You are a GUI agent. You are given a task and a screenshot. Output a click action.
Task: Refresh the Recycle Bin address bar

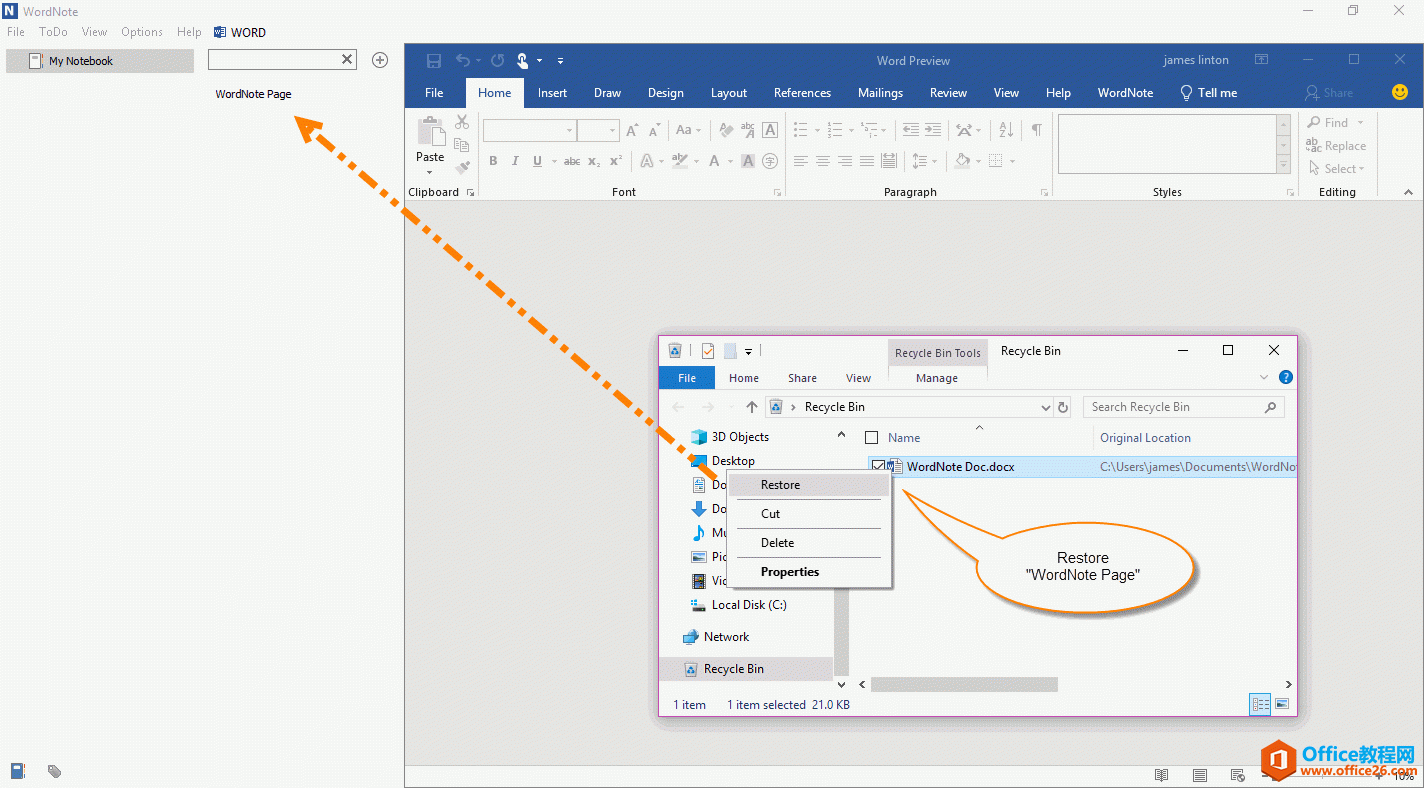coord(1063,407)
